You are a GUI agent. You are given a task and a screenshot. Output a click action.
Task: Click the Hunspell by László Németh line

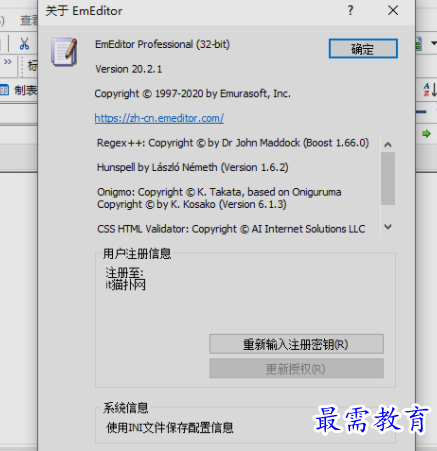click(193, 167)
